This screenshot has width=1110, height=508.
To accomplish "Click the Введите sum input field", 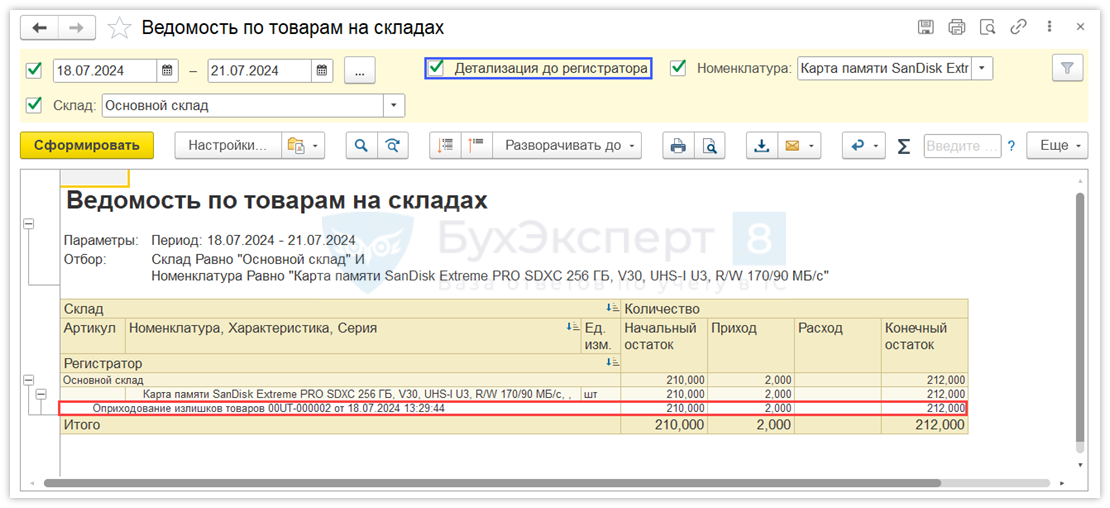I will pyautogui.click(x=962, y=146).
